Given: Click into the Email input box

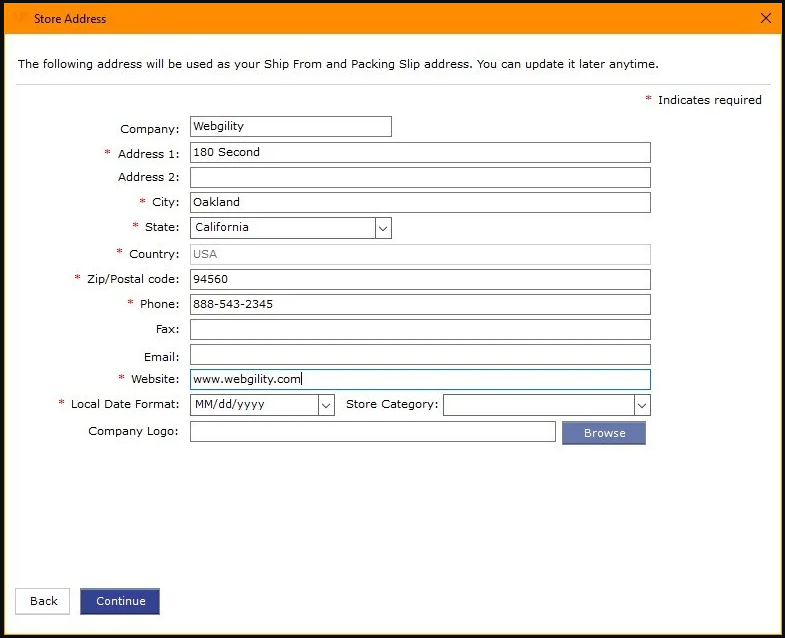Looking at the screenshot, I should click(x=420, y=355).
